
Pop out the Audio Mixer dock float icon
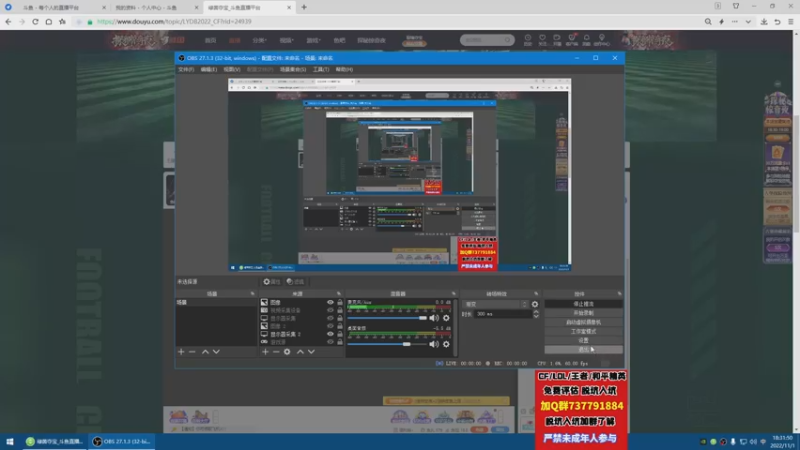[454, 294]
